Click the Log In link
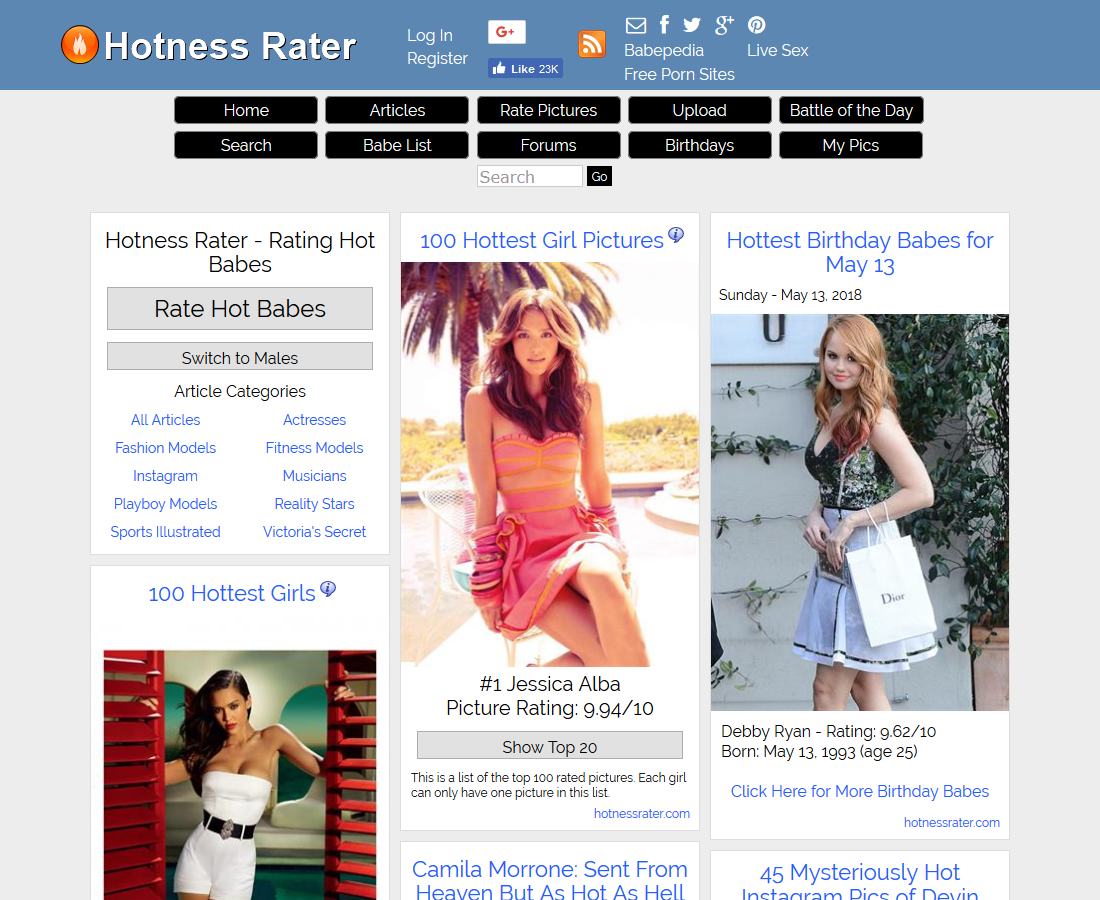1100x900 pixels. point(429,35)
